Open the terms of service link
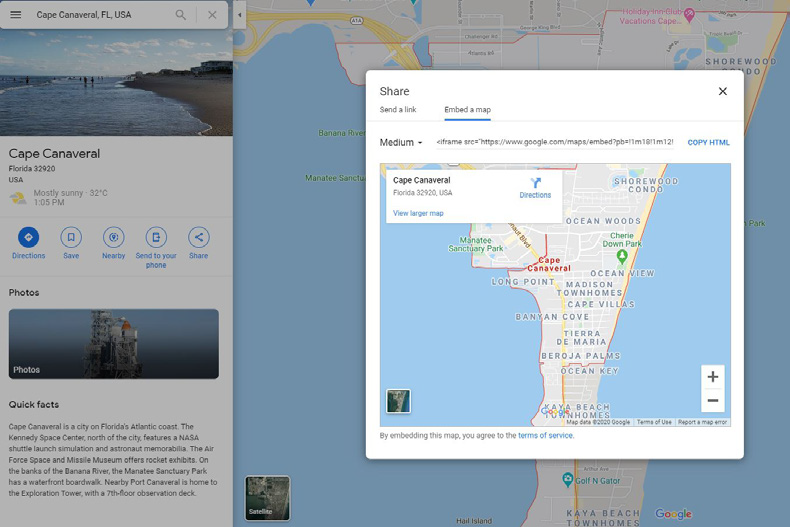The image size is (790, 527). point(545,436)
